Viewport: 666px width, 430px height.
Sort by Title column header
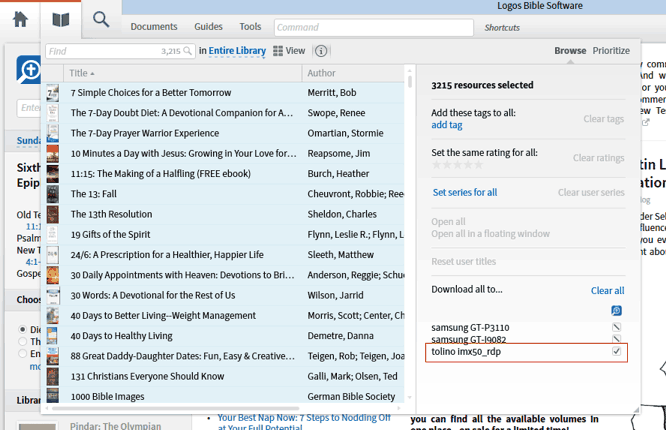pyautogui.click(x=183, y=73)
